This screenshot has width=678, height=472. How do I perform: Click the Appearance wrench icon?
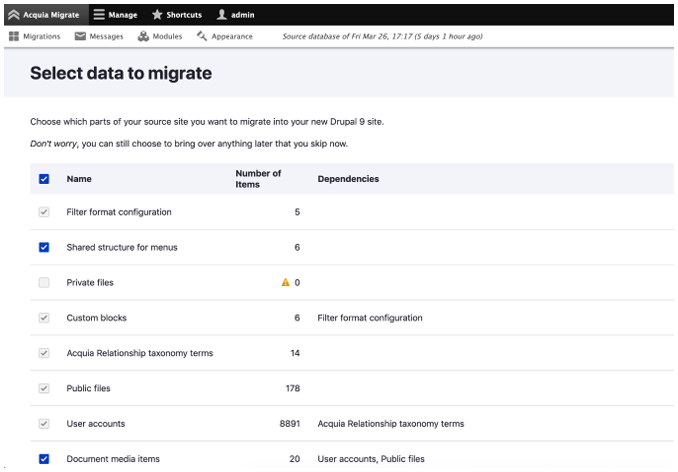click(x=202, y=37)
